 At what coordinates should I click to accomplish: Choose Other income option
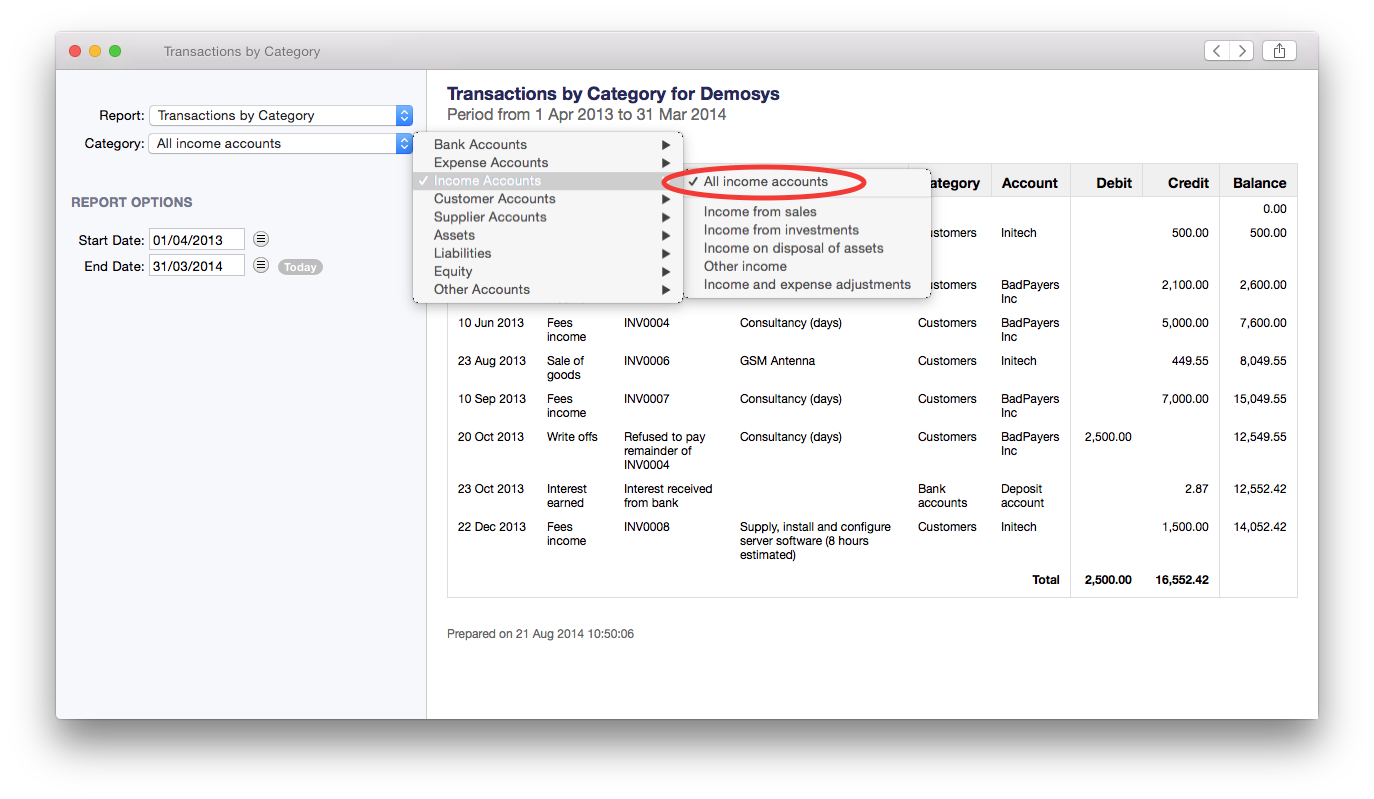click(x=807, y=266)
